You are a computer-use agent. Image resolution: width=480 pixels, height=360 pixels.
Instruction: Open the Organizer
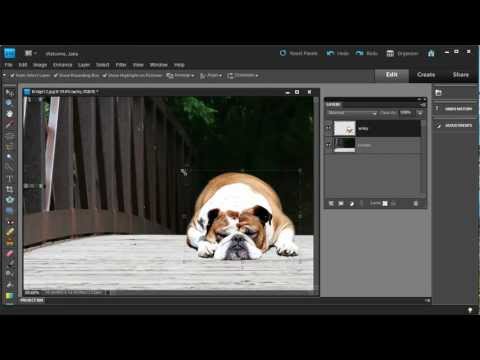402,53
